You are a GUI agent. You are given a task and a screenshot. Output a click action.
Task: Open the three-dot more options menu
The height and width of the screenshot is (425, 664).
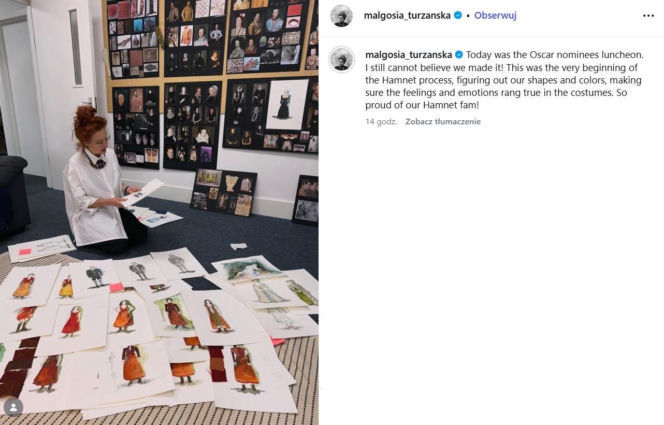pyautogui.click(x=648, y=16)
